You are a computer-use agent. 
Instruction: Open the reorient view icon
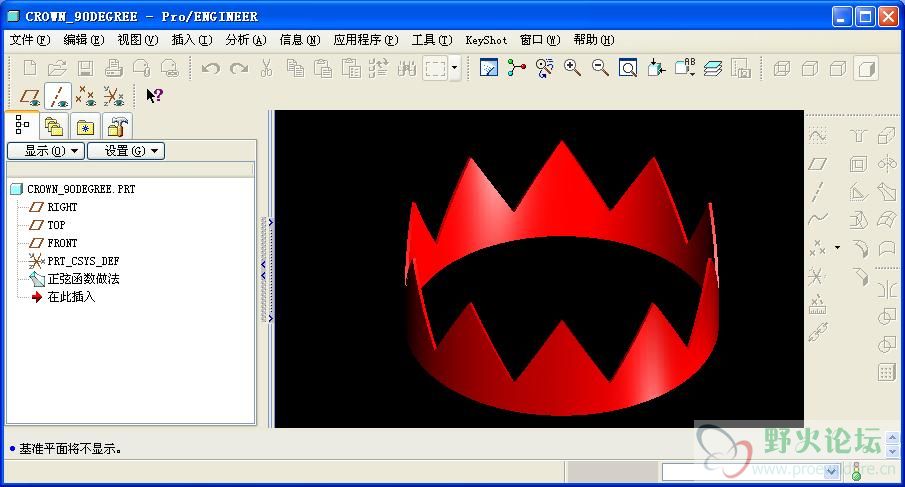tap(656, 68)
